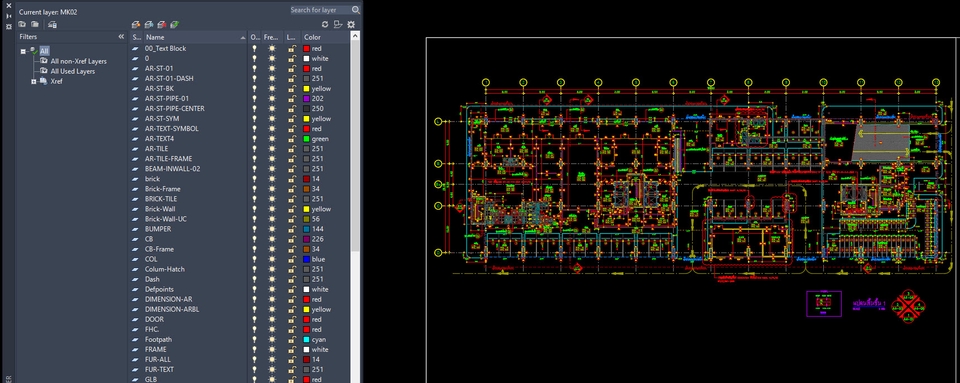The height and width of the screenshot is (383, 960).
Task: Turn off the AR-TEXT4 layer lightbulb
Action: pos(255,139)
